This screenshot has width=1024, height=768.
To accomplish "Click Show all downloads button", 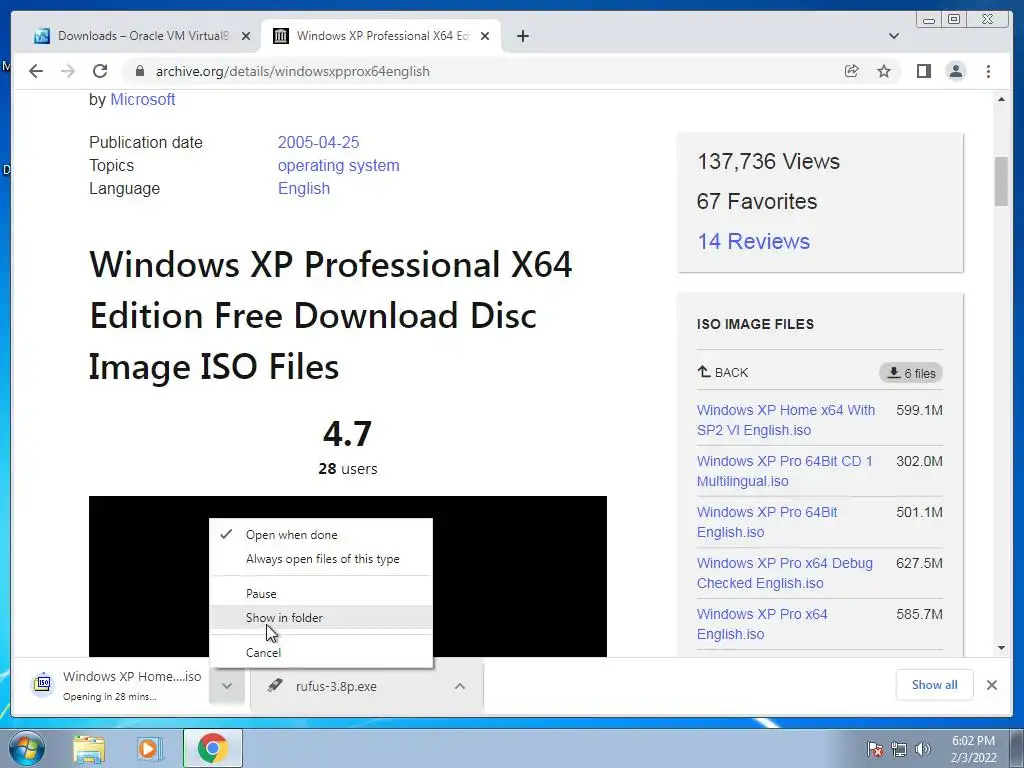I will [x=935, y=684].
